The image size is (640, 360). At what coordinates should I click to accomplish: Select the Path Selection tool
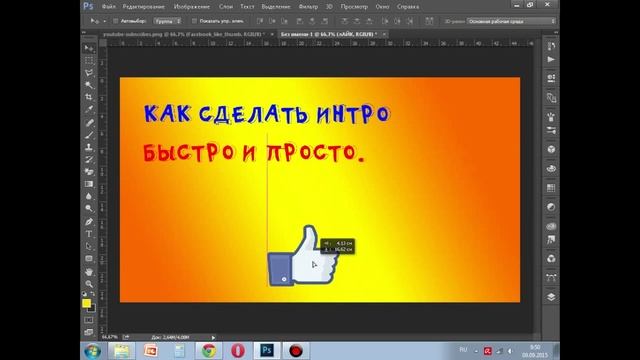[89, 246]
